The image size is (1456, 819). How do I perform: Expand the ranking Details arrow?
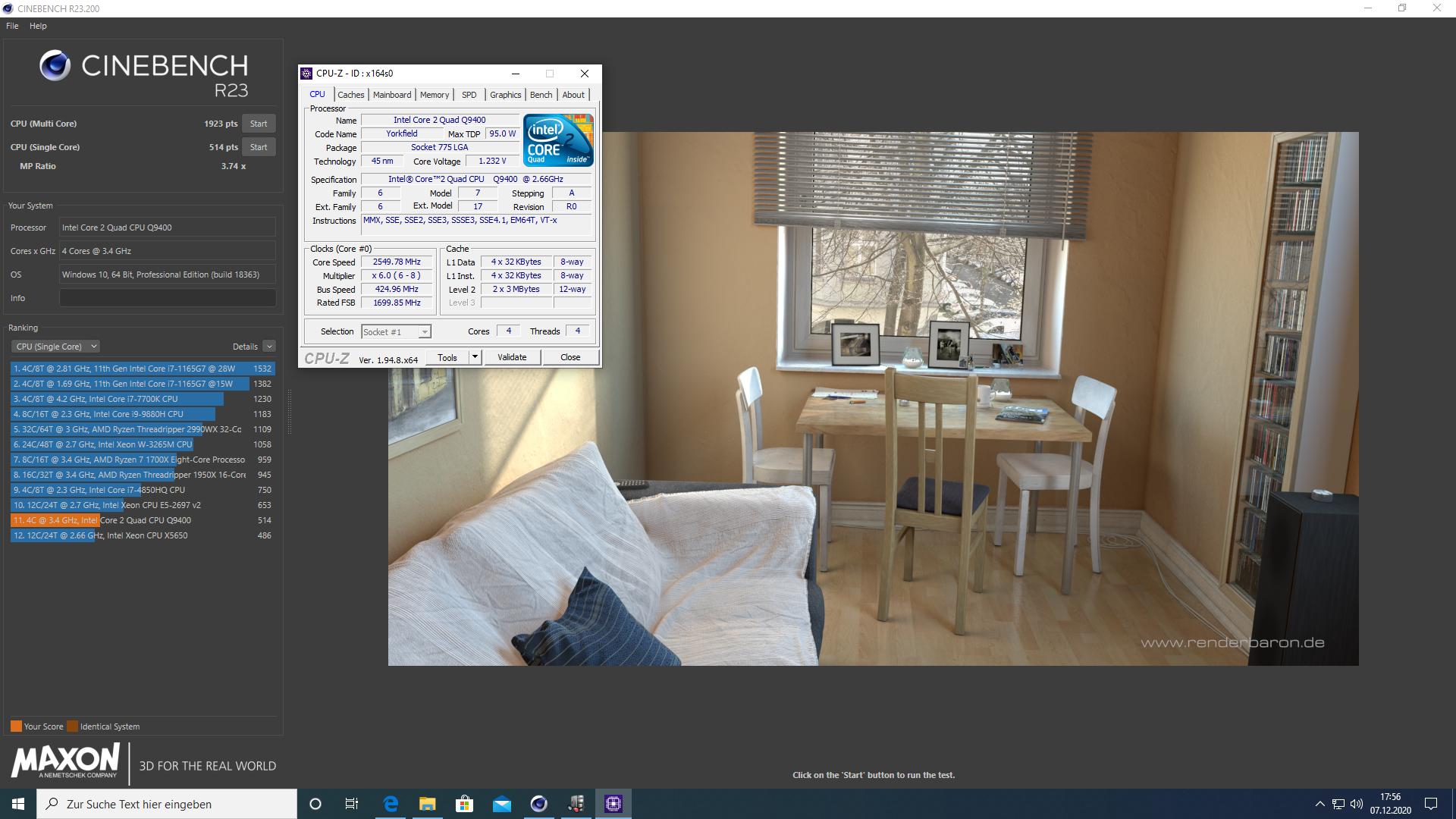pos(269,347)
